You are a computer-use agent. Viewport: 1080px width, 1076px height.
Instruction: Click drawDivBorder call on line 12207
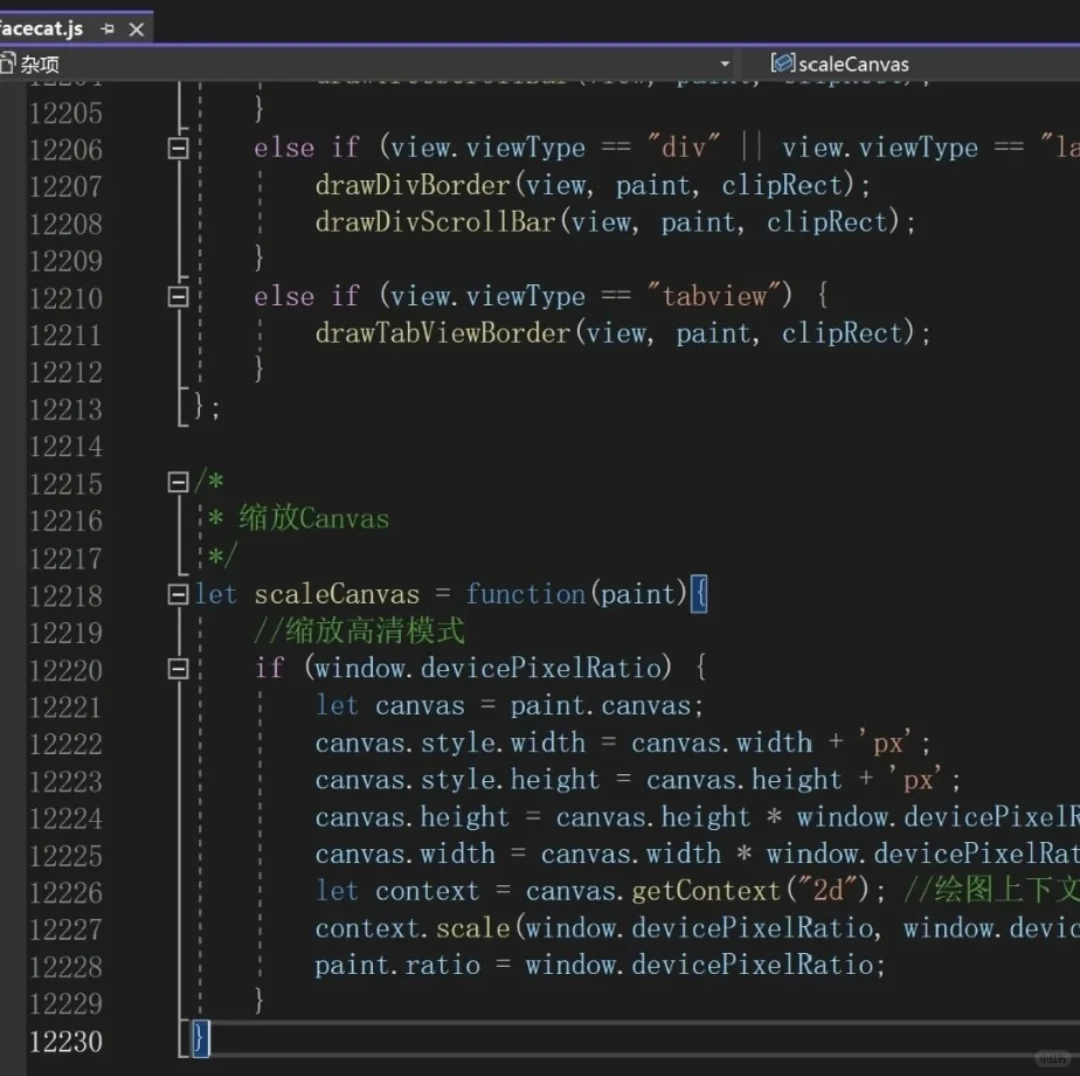coord(412,185)
